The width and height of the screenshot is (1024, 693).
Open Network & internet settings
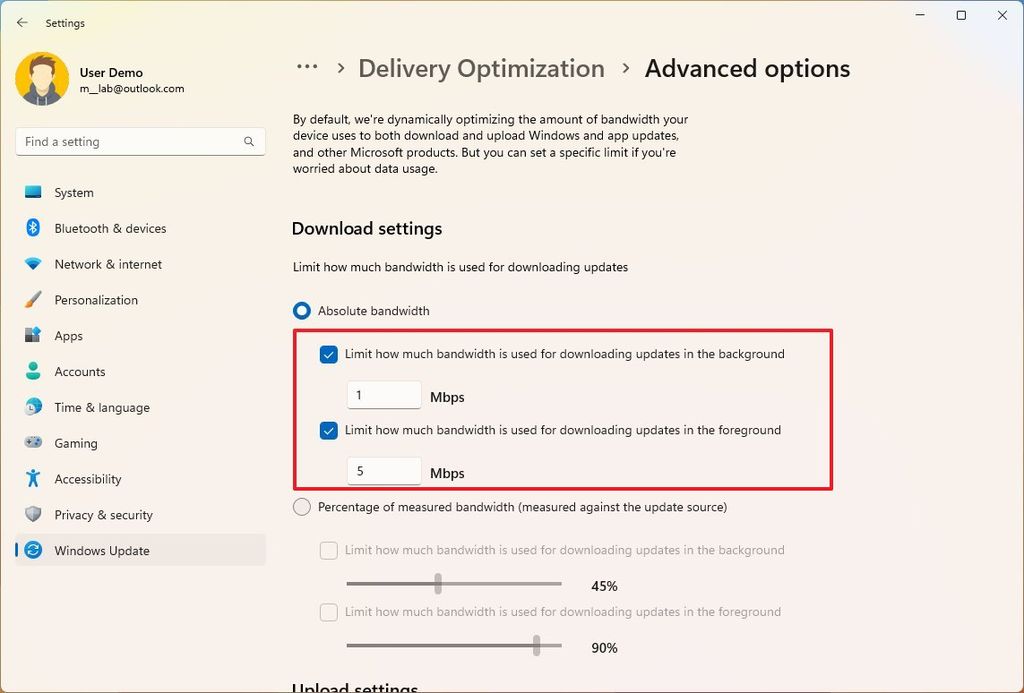(33, 264)
